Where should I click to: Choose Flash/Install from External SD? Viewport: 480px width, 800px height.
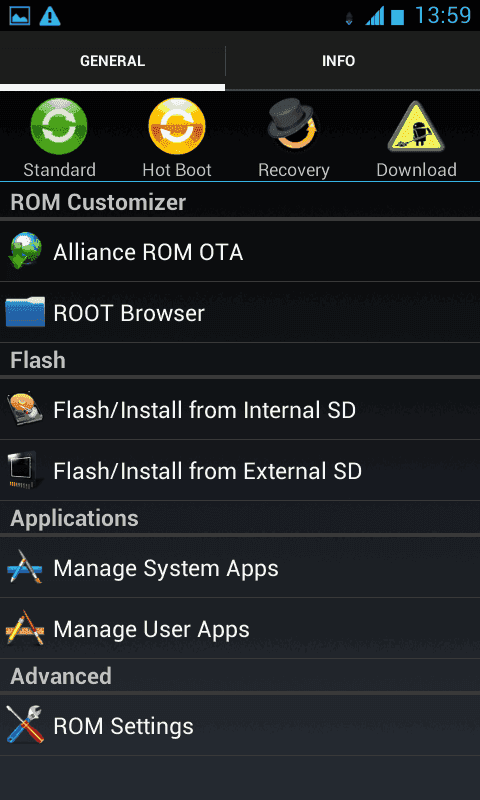coord(240,470)
